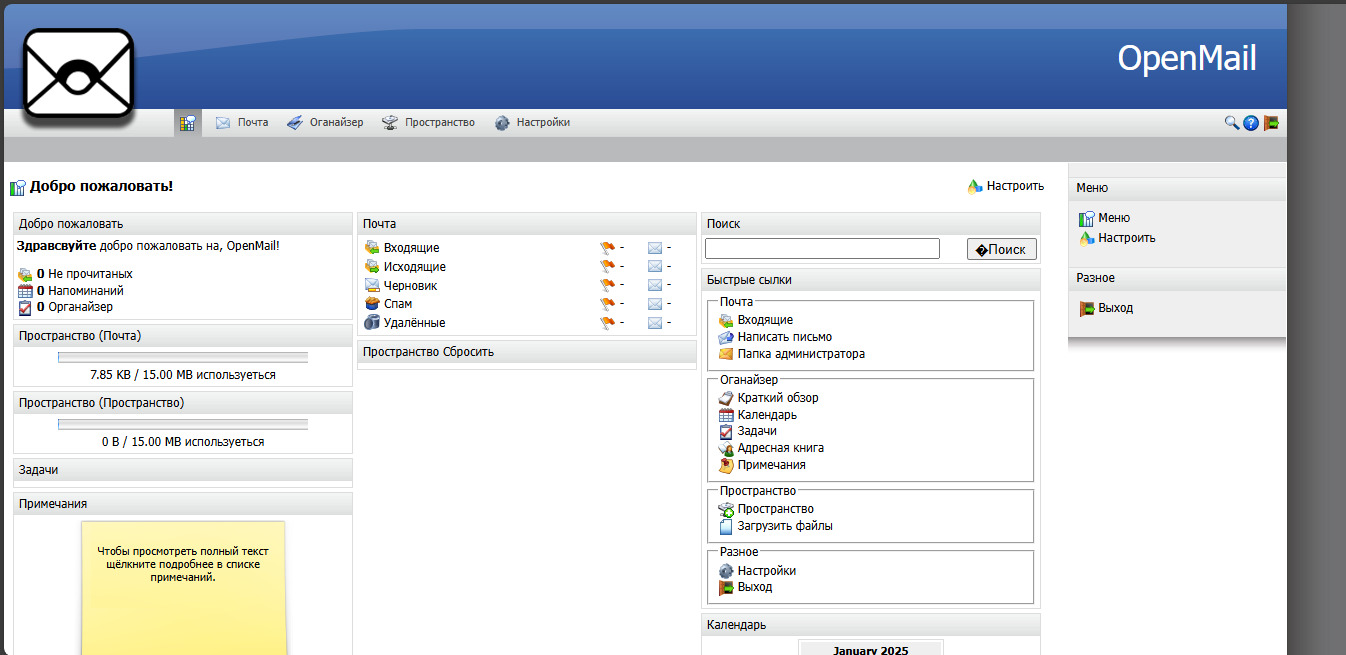1346x655 pixels.
Task: Click the Не прочитанных mail icon
Action: [25, 274]
